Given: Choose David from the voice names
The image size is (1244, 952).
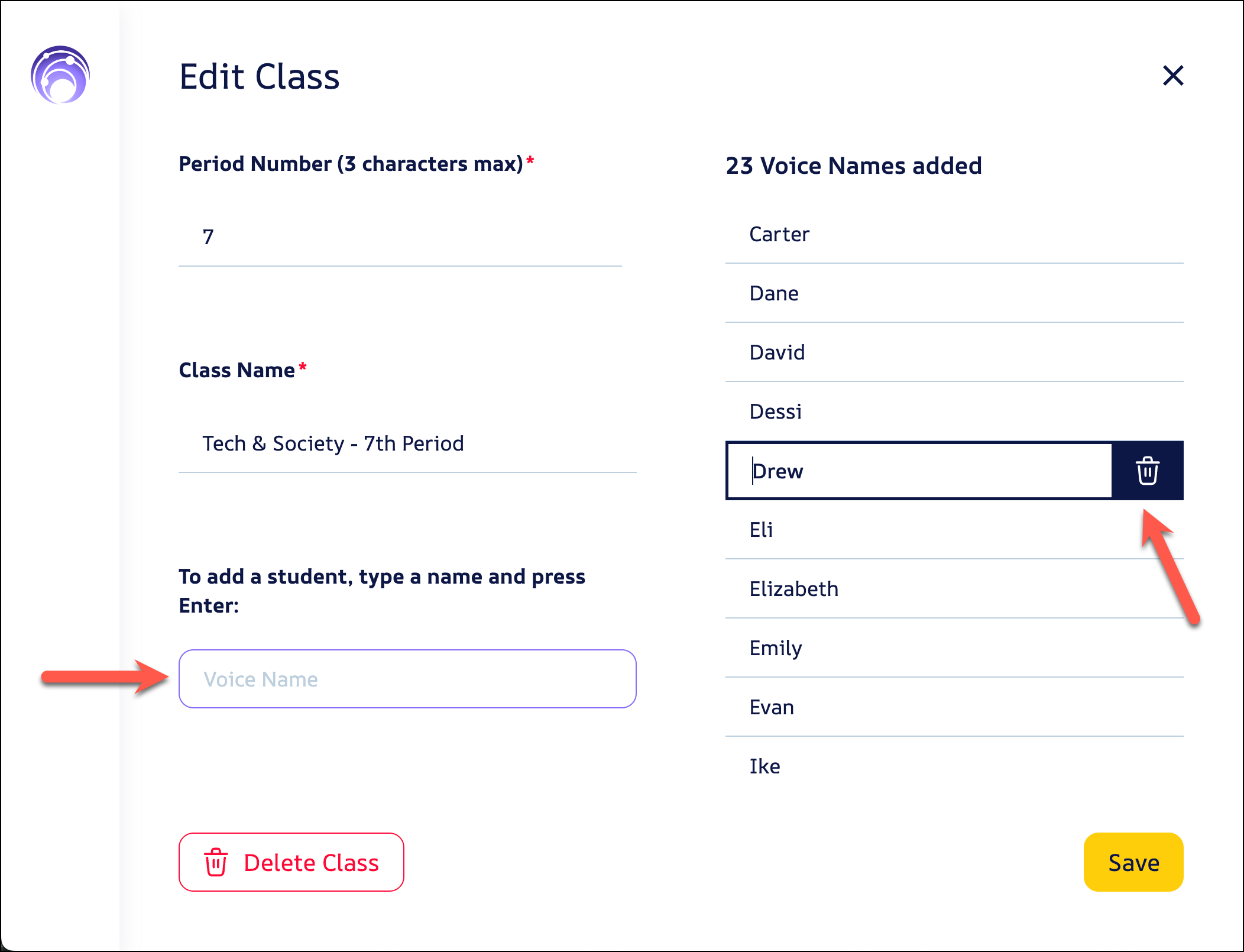Looking at the screenshot, I should point(777,352).
